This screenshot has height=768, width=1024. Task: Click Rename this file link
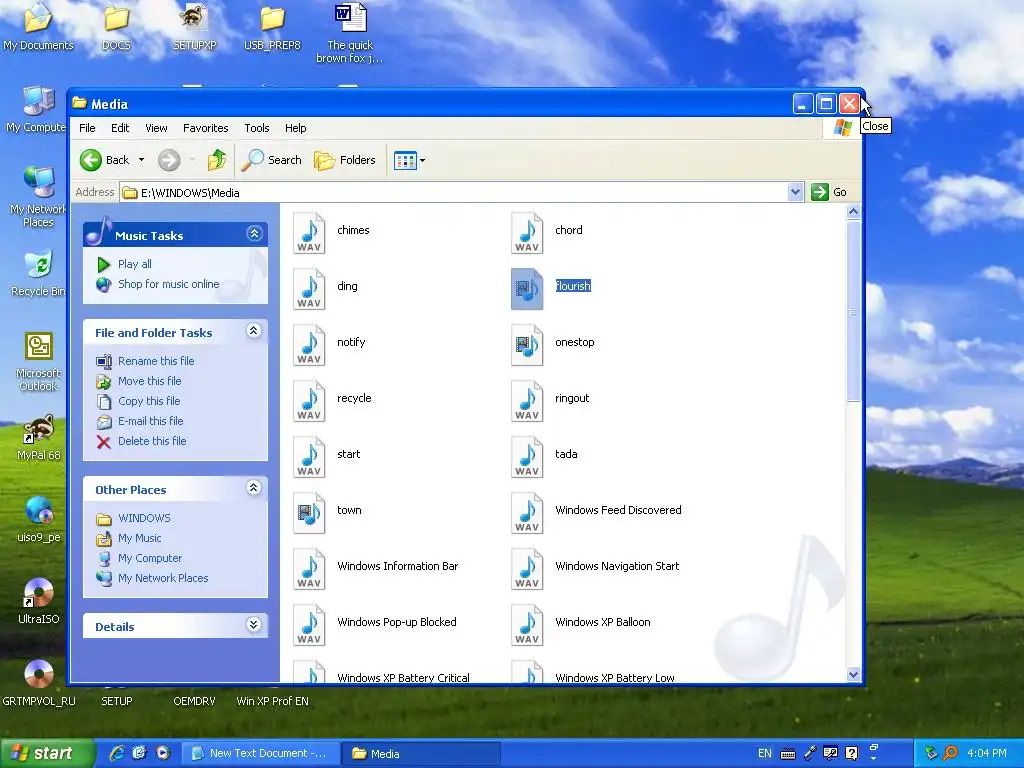pos(156,361)
